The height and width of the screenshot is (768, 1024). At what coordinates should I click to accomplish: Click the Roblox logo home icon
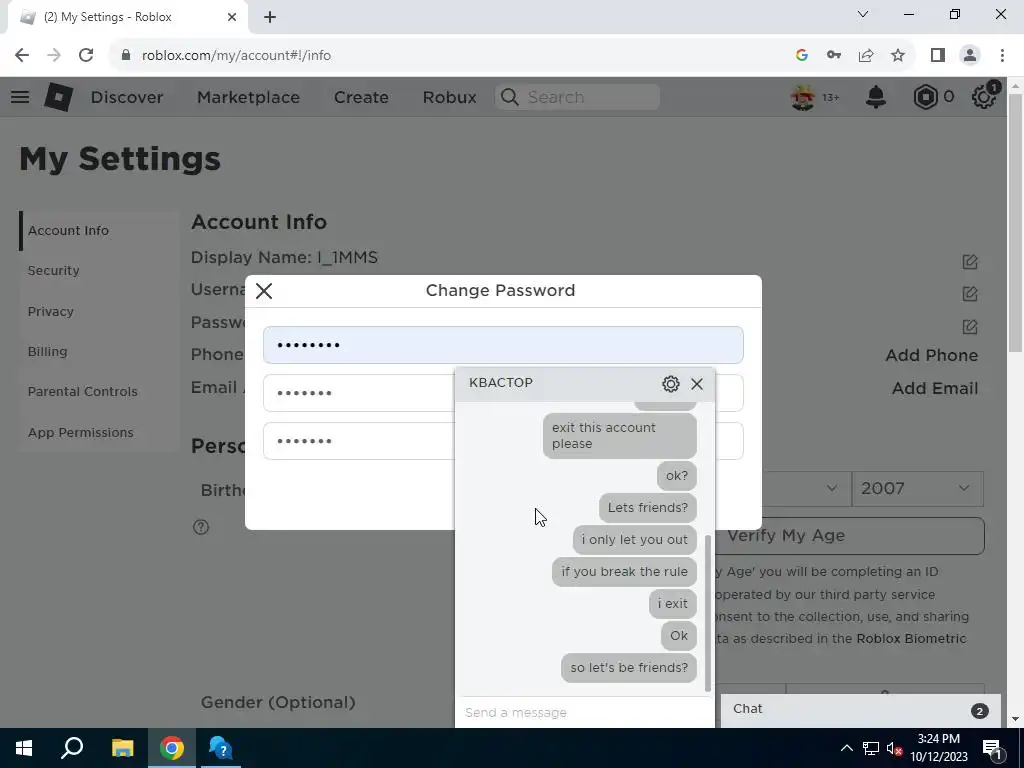click(x=58, y=97)
